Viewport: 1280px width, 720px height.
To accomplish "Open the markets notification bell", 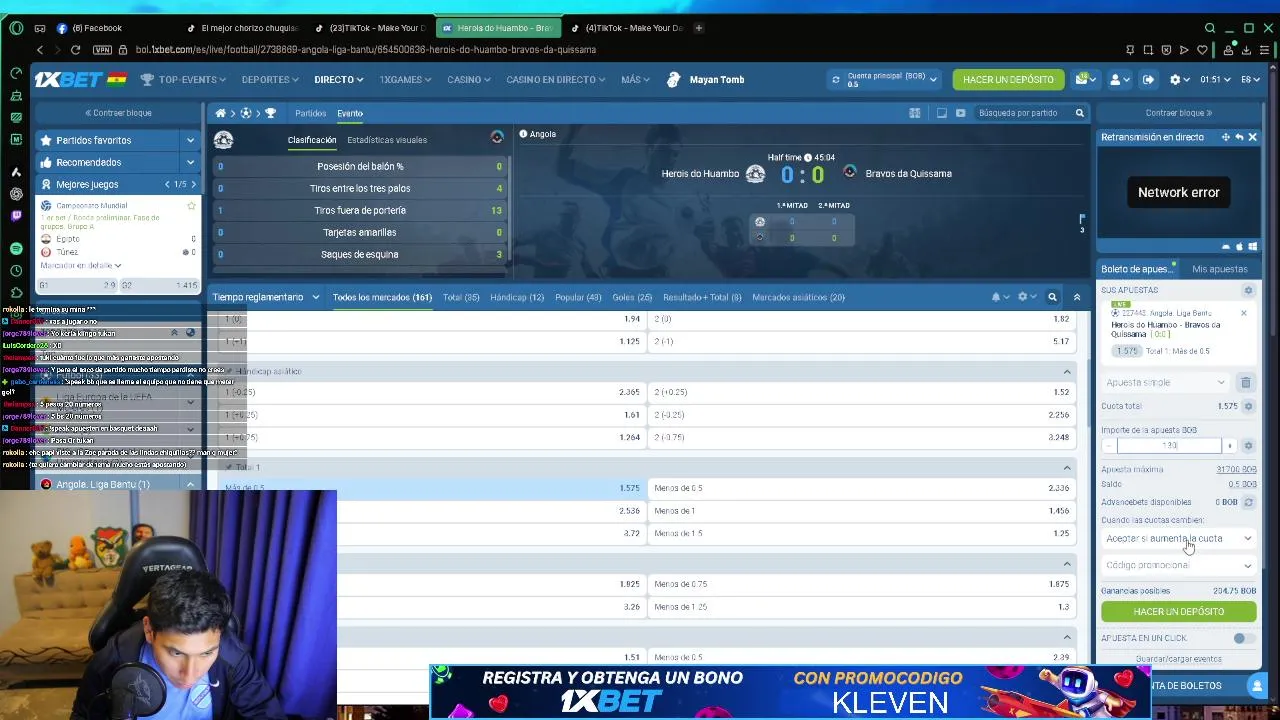I will (x=996, y=297).
